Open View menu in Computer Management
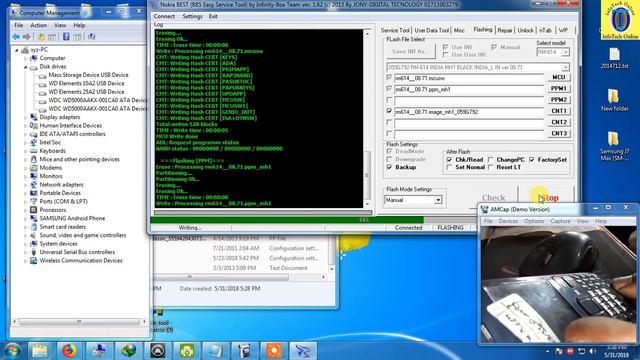This screenshot has width=640, height=360. (x=60, y=25)
